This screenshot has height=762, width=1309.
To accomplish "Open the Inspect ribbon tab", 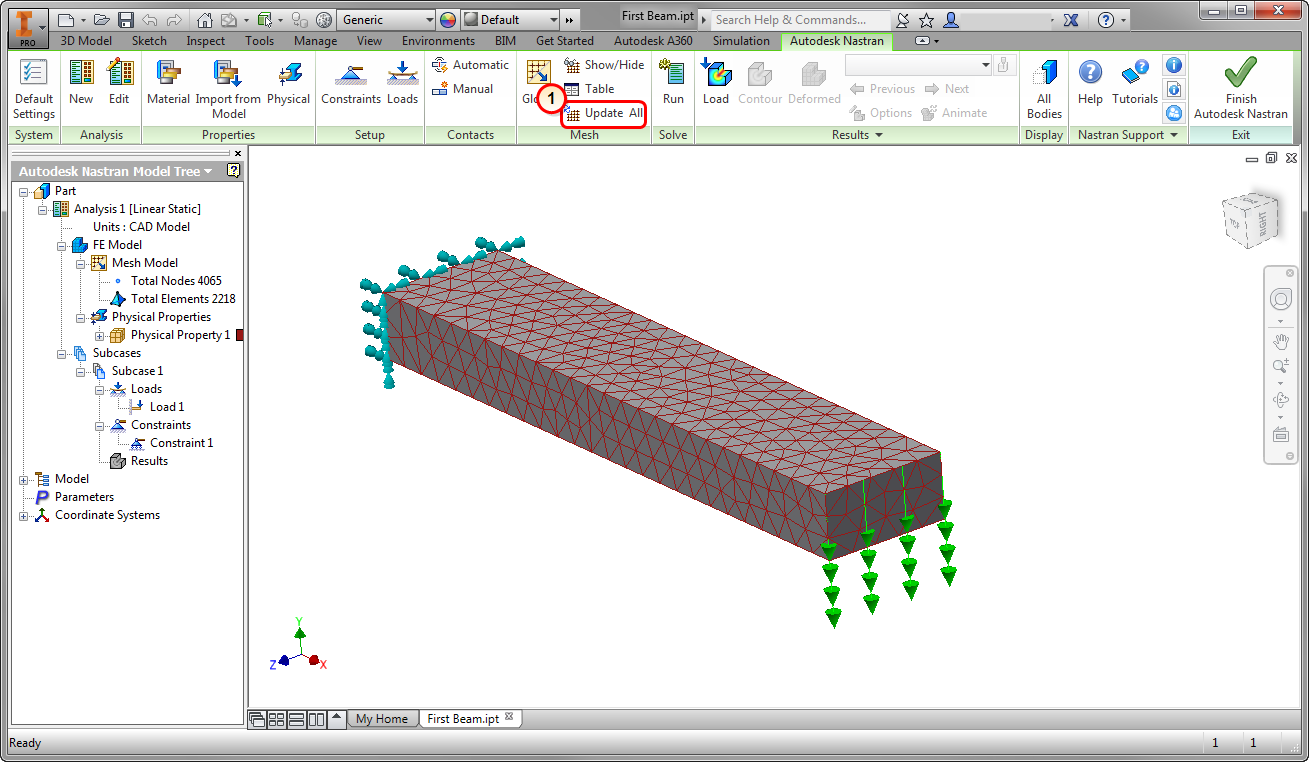I will (206, 41).
